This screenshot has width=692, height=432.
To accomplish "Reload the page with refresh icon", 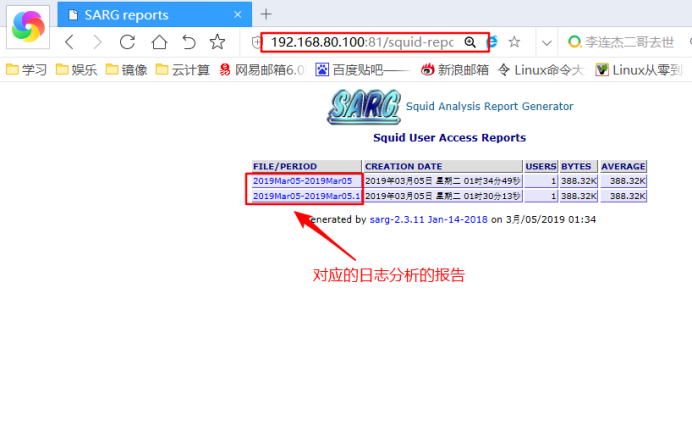I will pyautogui.click(x=128, y=42).
